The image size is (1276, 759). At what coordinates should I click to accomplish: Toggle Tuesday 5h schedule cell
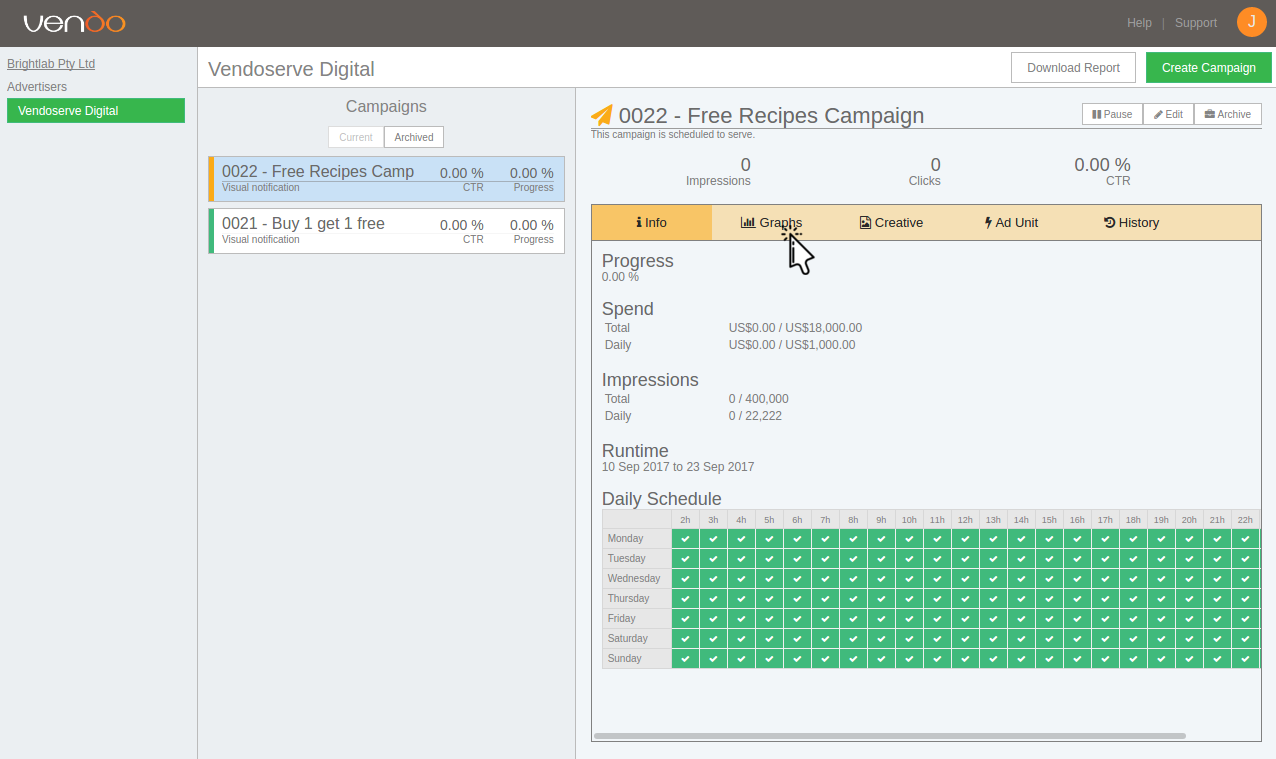pos(769,558)
